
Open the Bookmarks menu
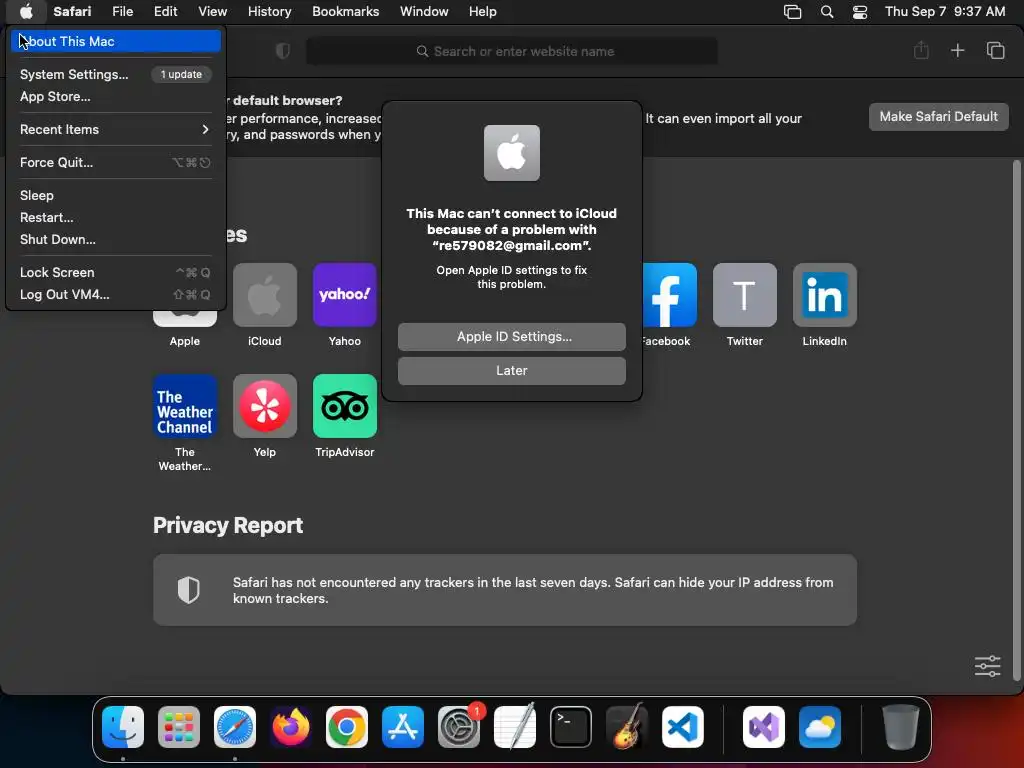[345, 11]
